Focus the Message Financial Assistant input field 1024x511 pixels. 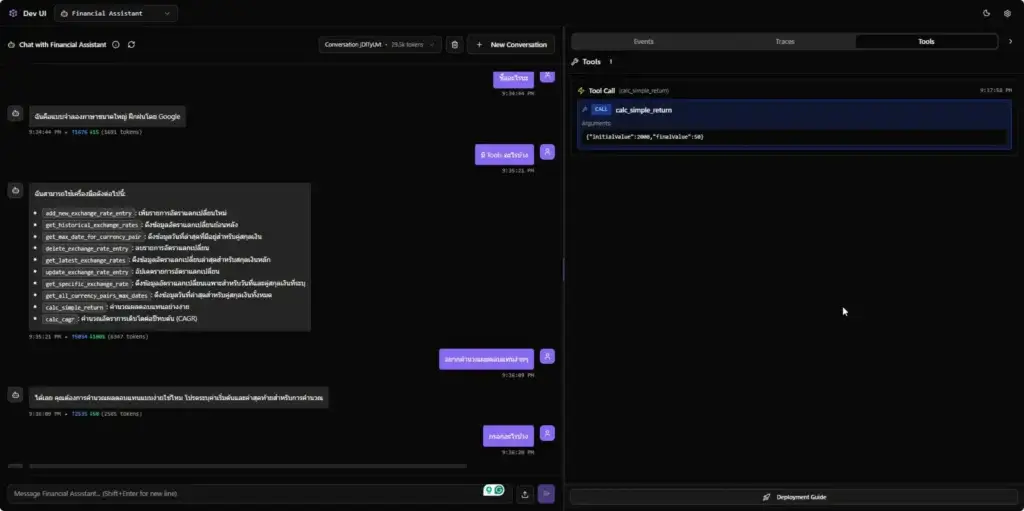pyautogui.click(x=240, y=493)
